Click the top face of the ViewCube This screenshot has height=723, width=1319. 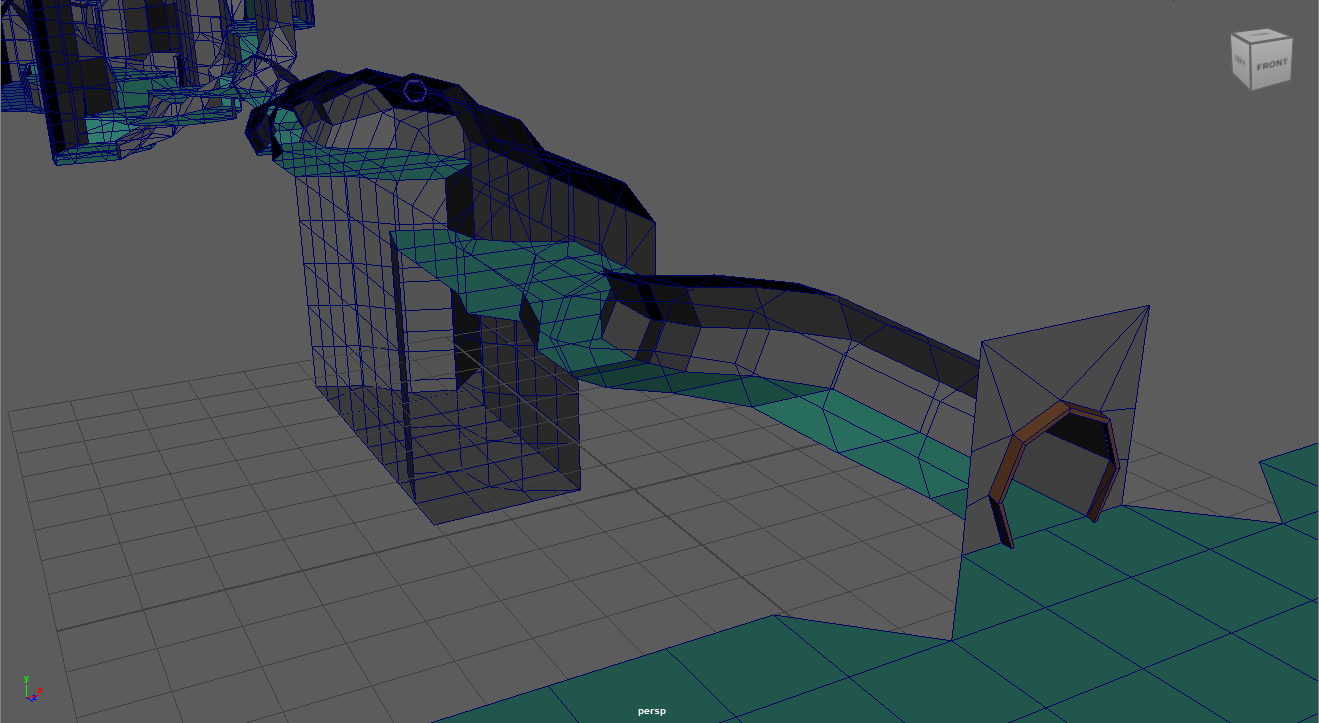(1260, 37)
